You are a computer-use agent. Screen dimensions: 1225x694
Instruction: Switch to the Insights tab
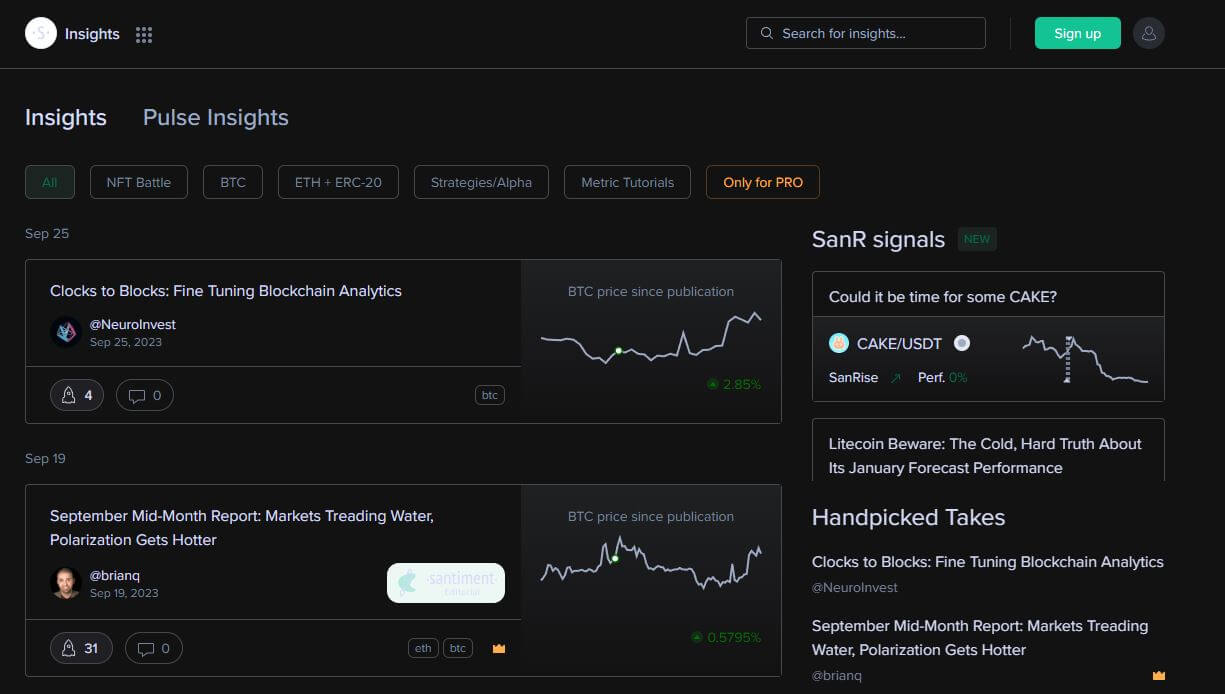(66, 117)
